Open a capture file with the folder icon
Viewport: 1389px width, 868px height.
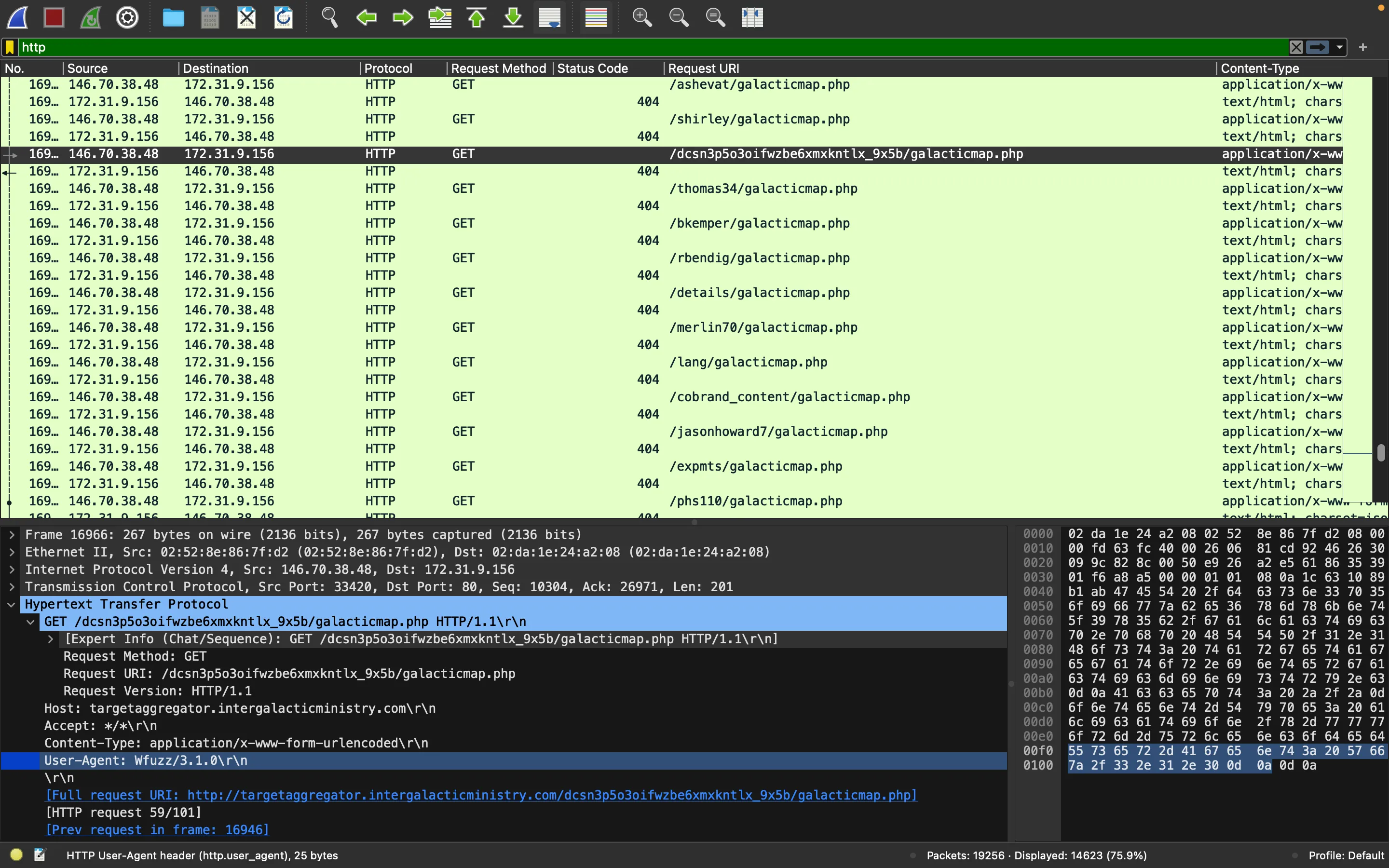point(173,17)
